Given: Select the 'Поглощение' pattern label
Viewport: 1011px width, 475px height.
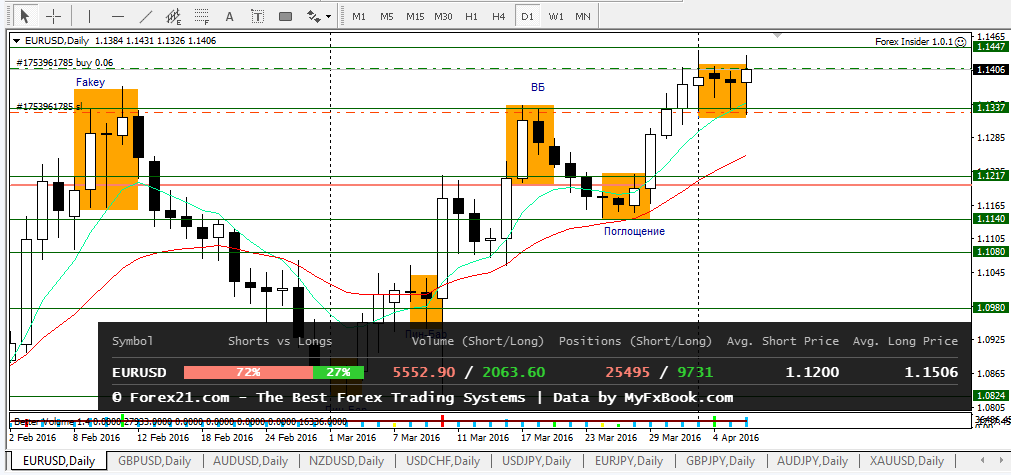Looking at the screenshot, I should 634,230.
